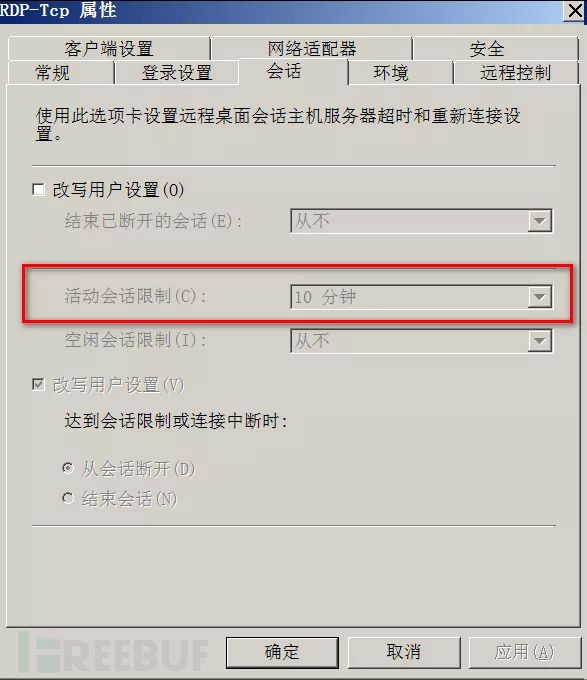Click the 应用(A) button
587x680 pixels.
(x=525, y=652)
